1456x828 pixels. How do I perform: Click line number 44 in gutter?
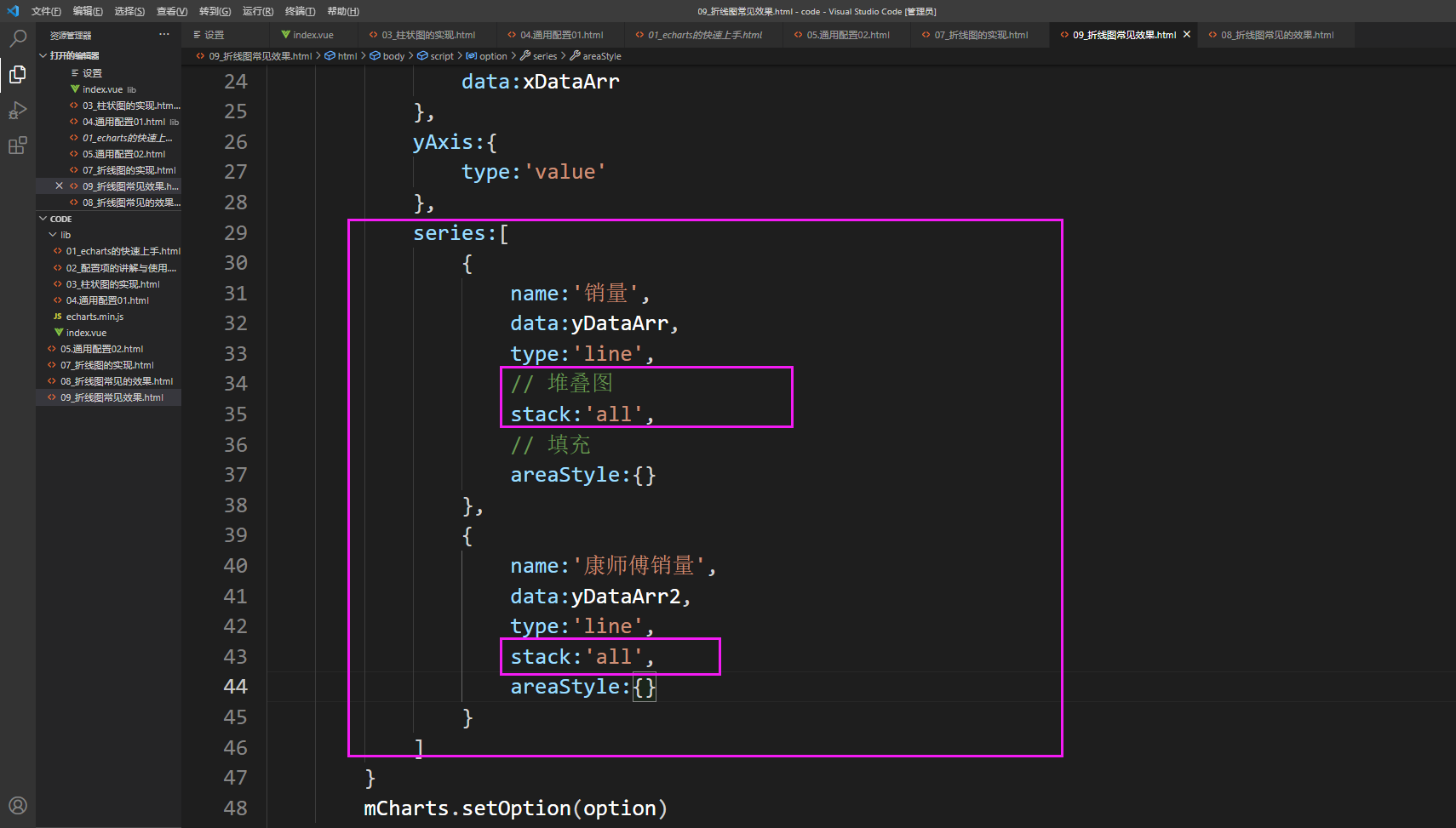click(235, 687)
